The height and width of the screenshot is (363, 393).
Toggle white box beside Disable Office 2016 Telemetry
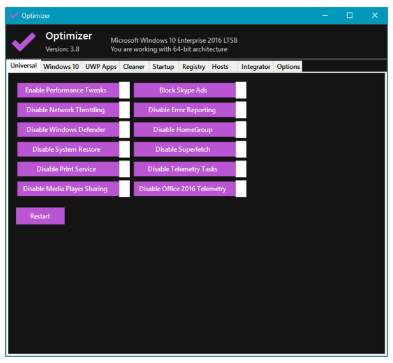tap(241, 189)
